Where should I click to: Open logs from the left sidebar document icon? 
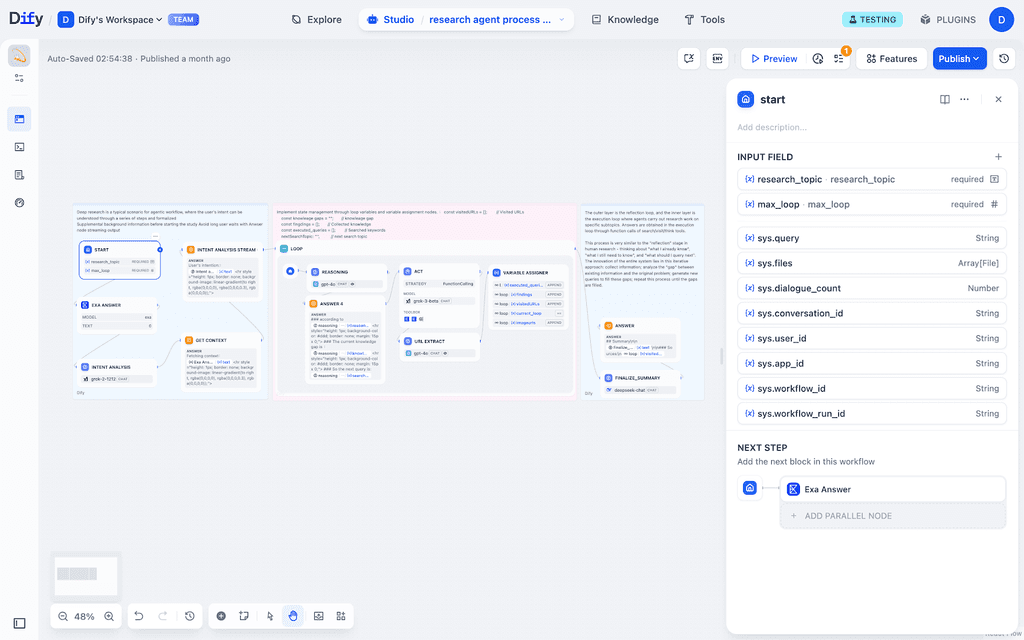click(18, 175)
